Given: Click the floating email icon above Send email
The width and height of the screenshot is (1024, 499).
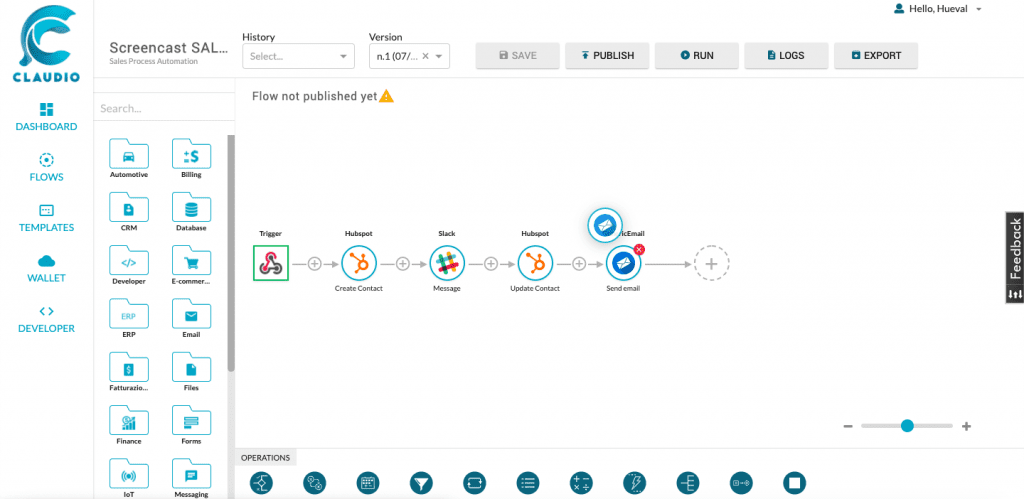Looking at the screenshot, I should click(605, 225).
